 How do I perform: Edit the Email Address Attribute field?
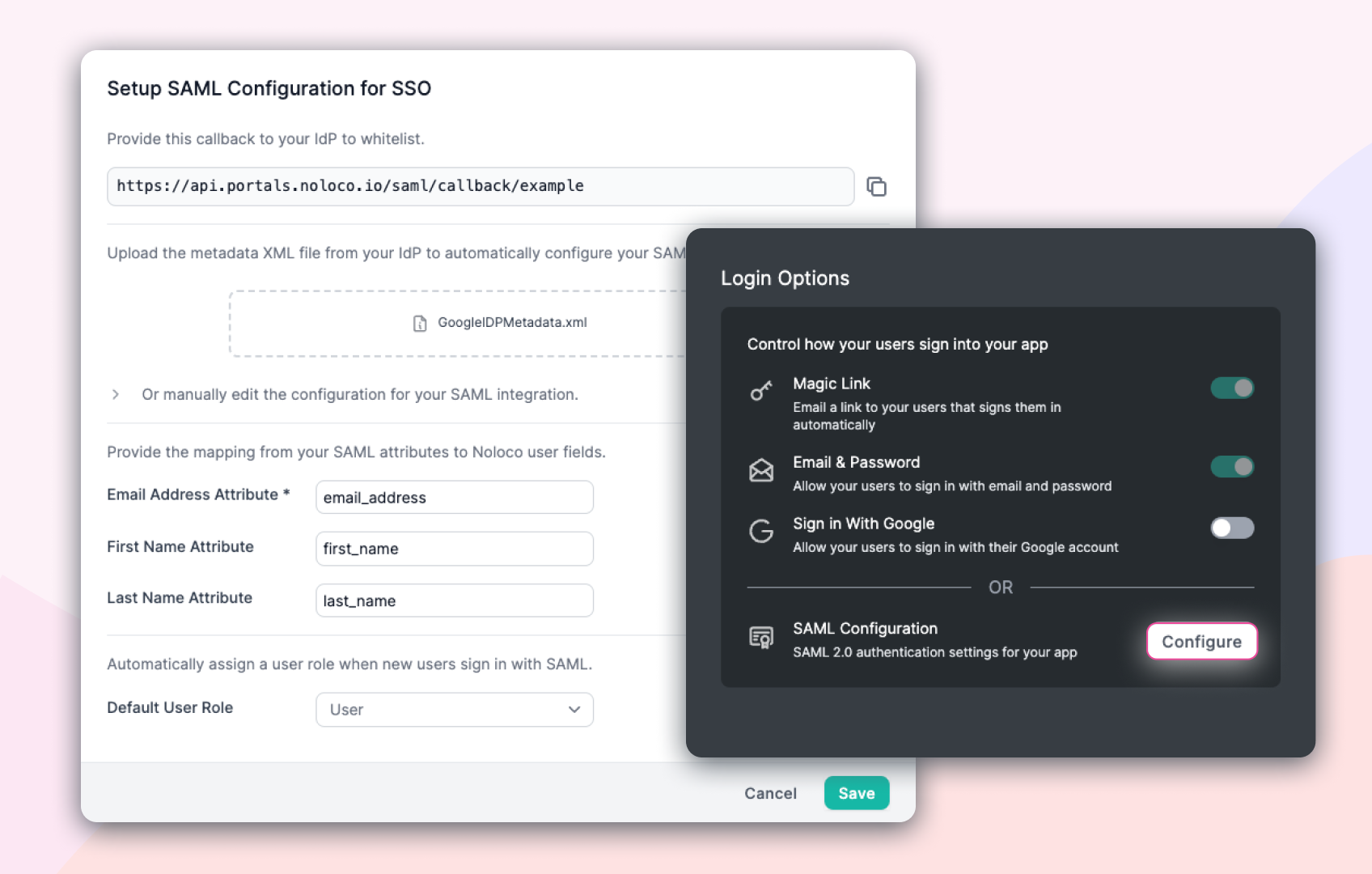pyautogui.click(x=455, y=497)
